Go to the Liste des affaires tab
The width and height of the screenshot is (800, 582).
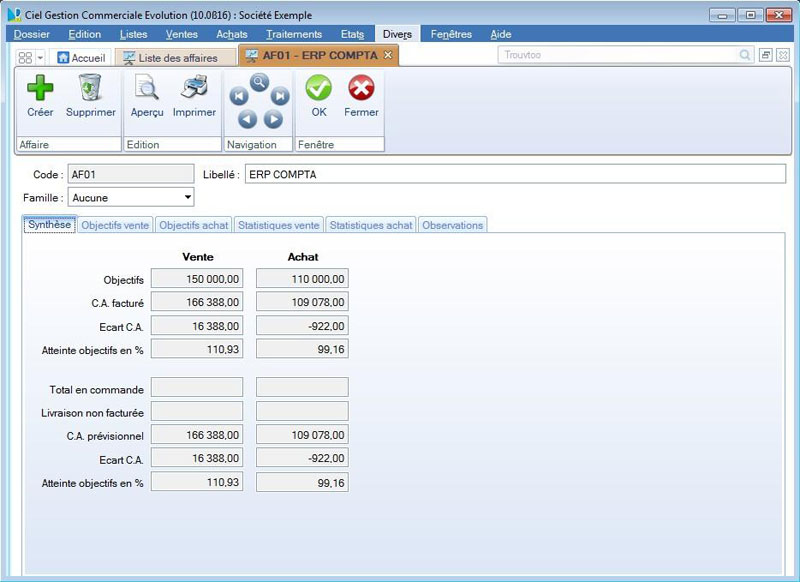pyautogui.click(x=170, y=58)
